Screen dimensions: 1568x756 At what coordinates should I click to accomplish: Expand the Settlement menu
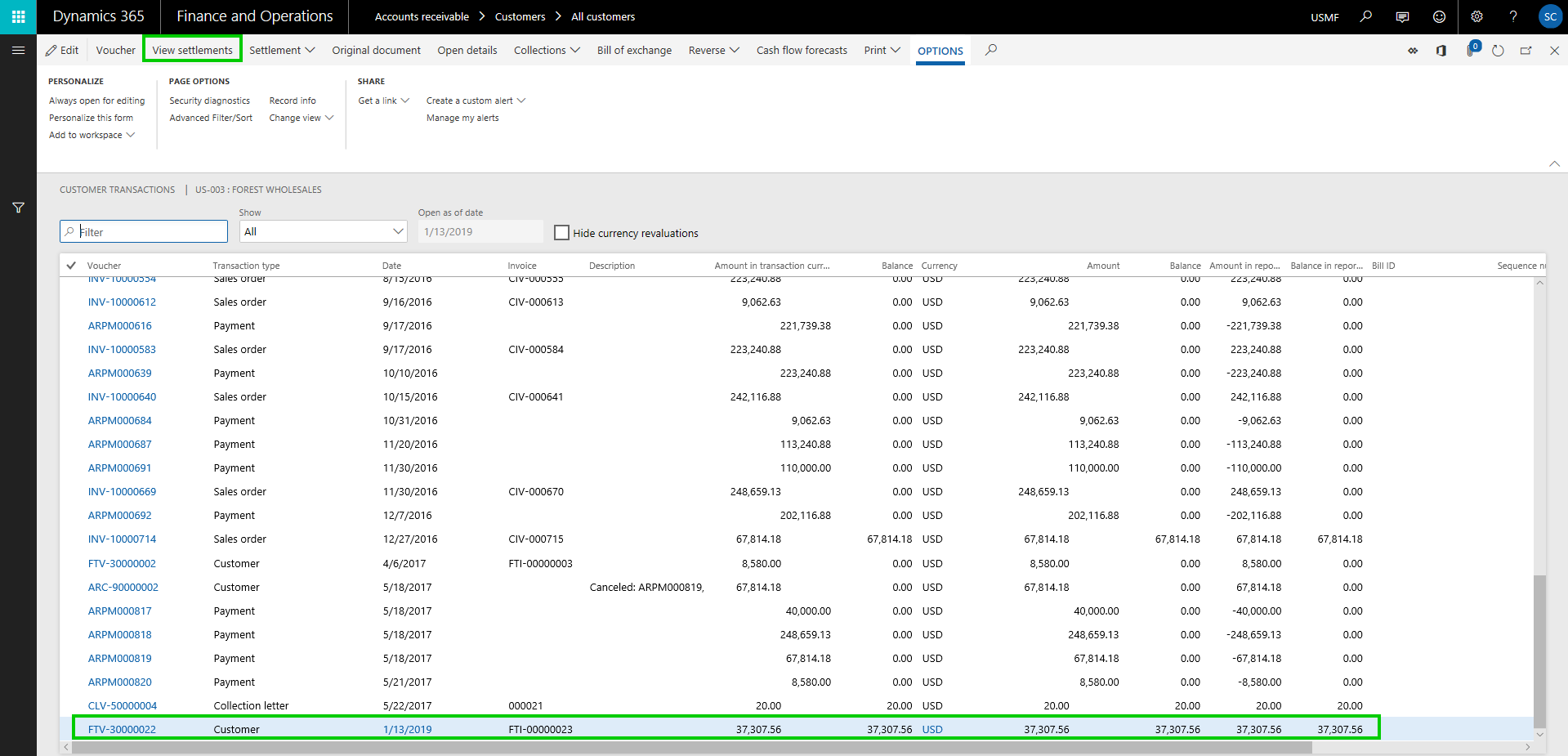pyautogui.click(x=281, y=50)
